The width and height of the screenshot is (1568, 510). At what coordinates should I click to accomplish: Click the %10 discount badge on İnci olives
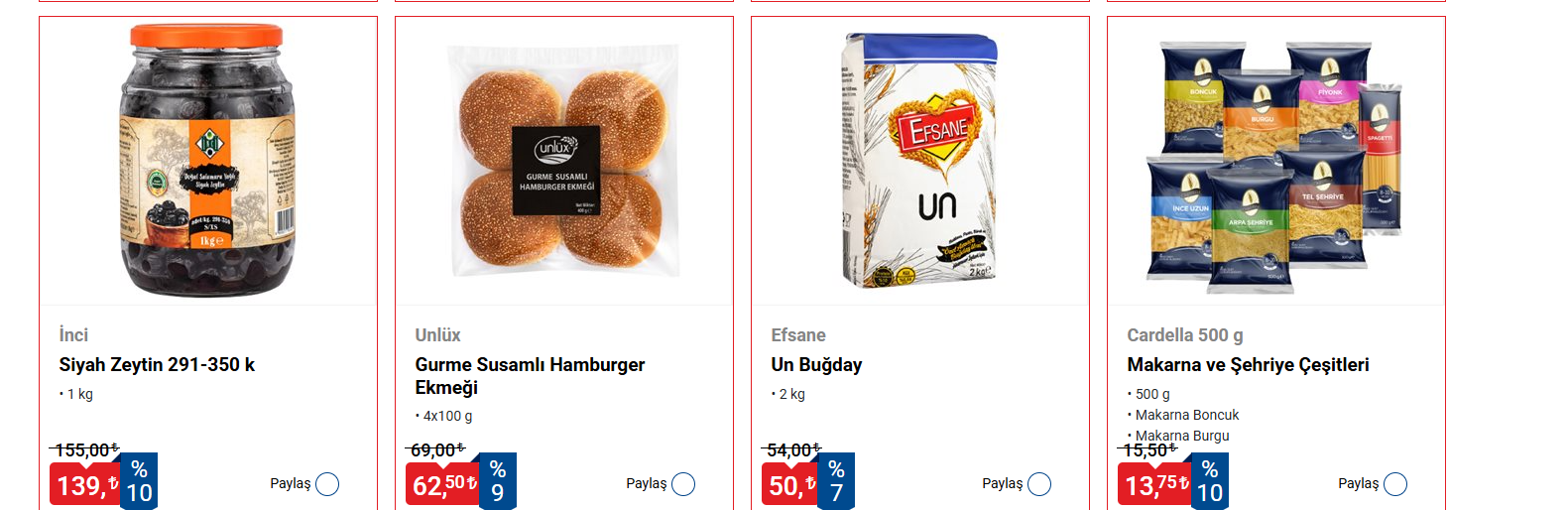point(139,482)
